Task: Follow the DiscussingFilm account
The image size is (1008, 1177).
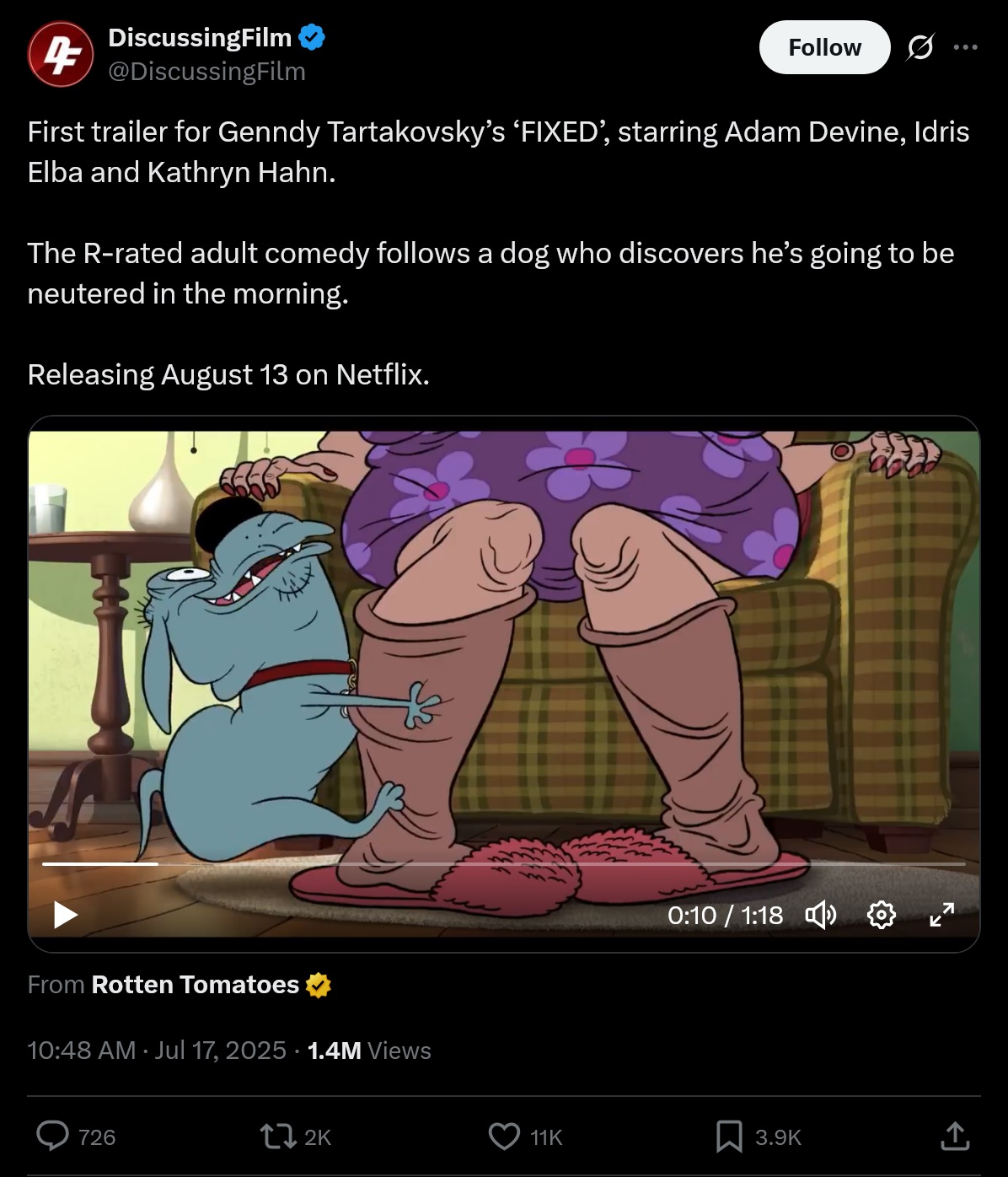Action: pos(824,47)
